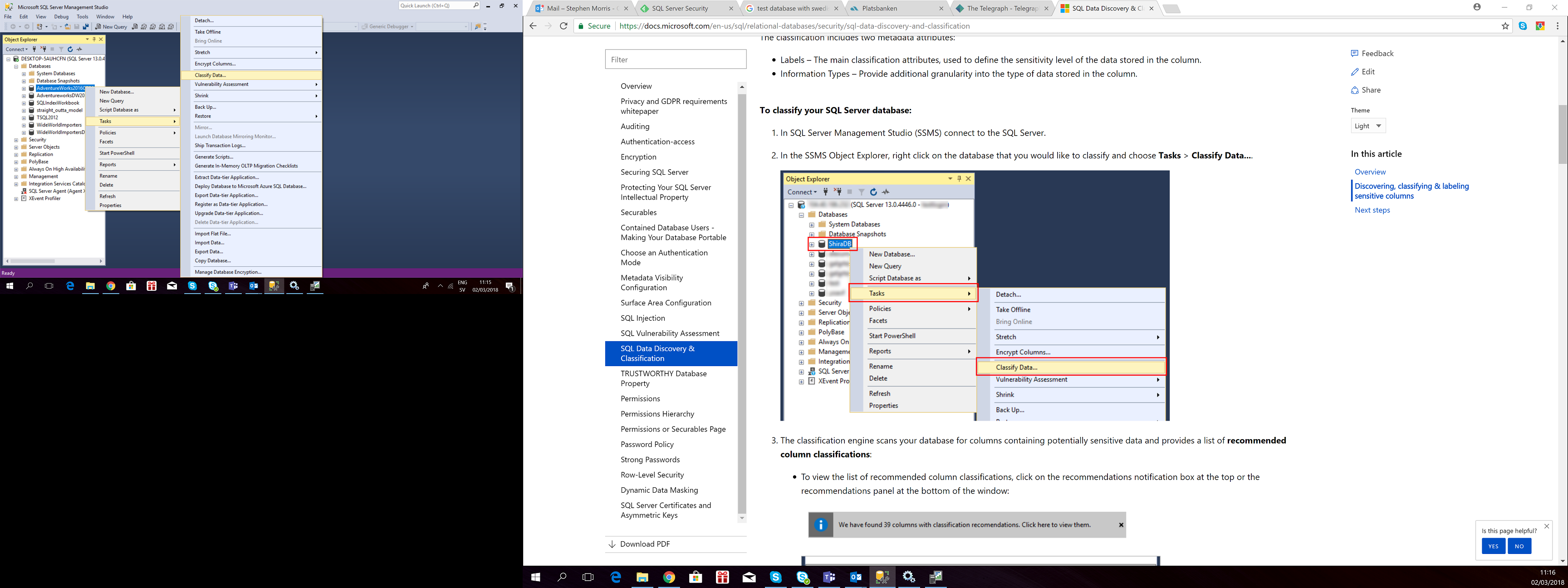Click the Microsoft Teams icon in the bottom taskbar
1568x588 pixels.
click(x=829, y=577)
